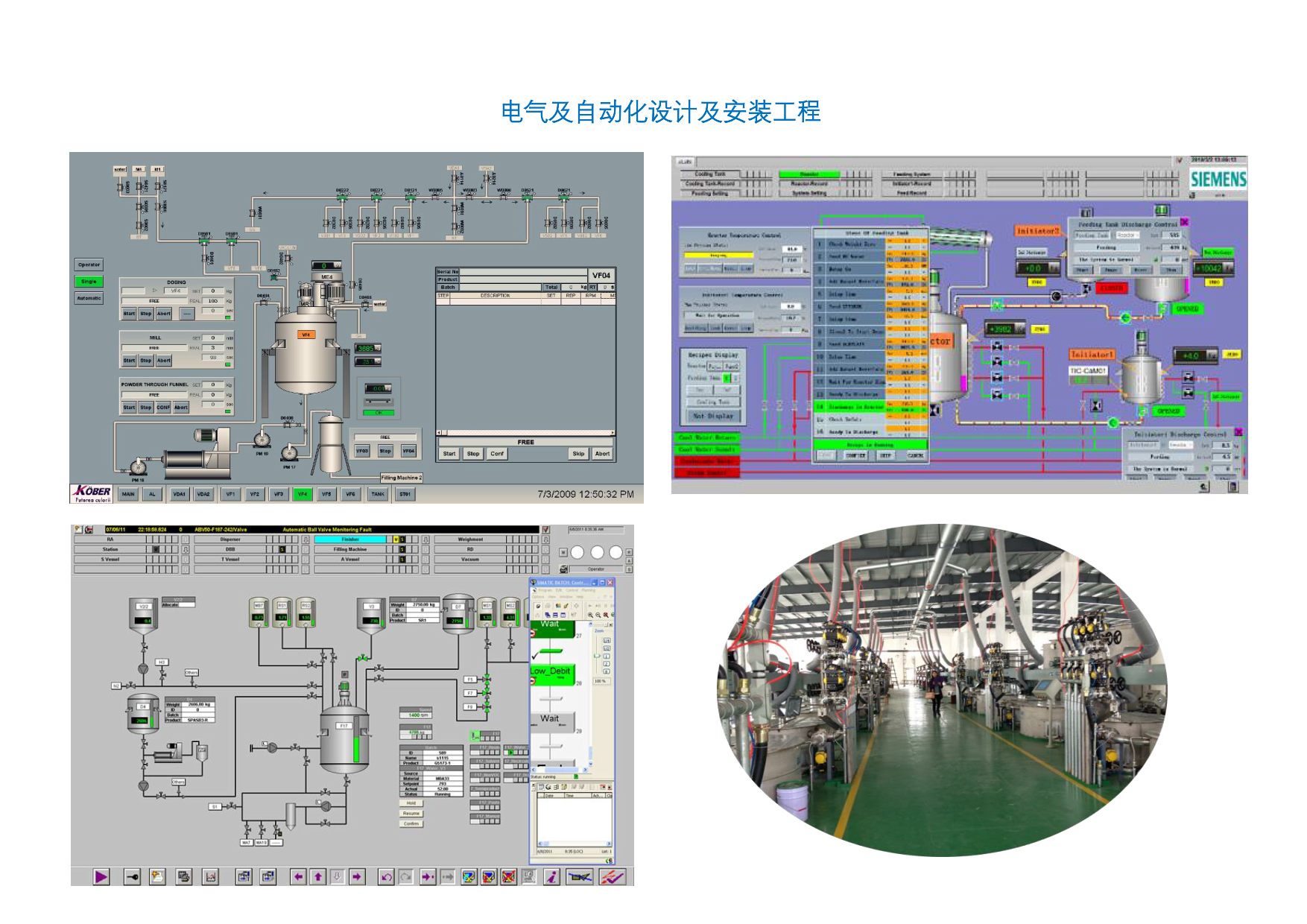
Task: Expand the Disperser row arrow in WinCC overview
Action: click(306, 539)
